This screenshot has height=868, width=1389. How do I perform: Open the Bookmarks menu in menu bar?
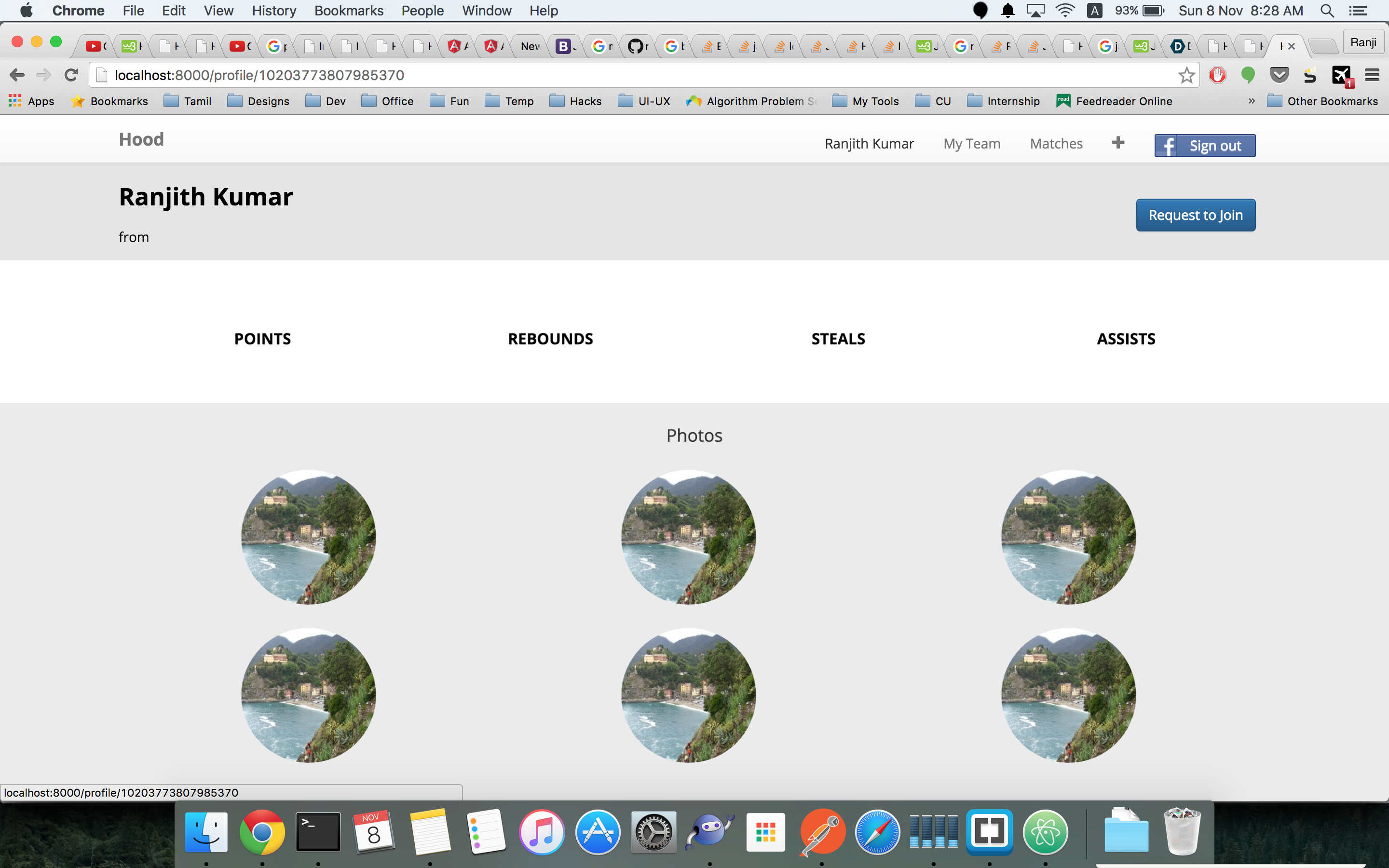pyautogui.click(x=348, y=11)
